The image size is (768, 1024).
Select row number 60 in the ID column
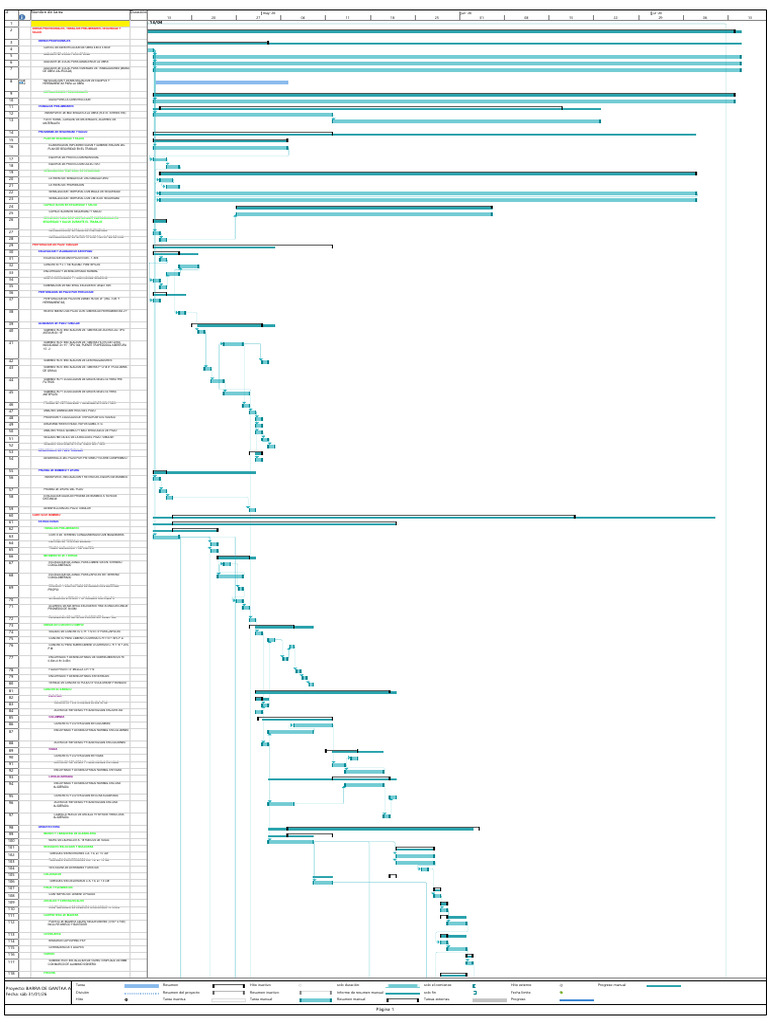pos(9,515)
